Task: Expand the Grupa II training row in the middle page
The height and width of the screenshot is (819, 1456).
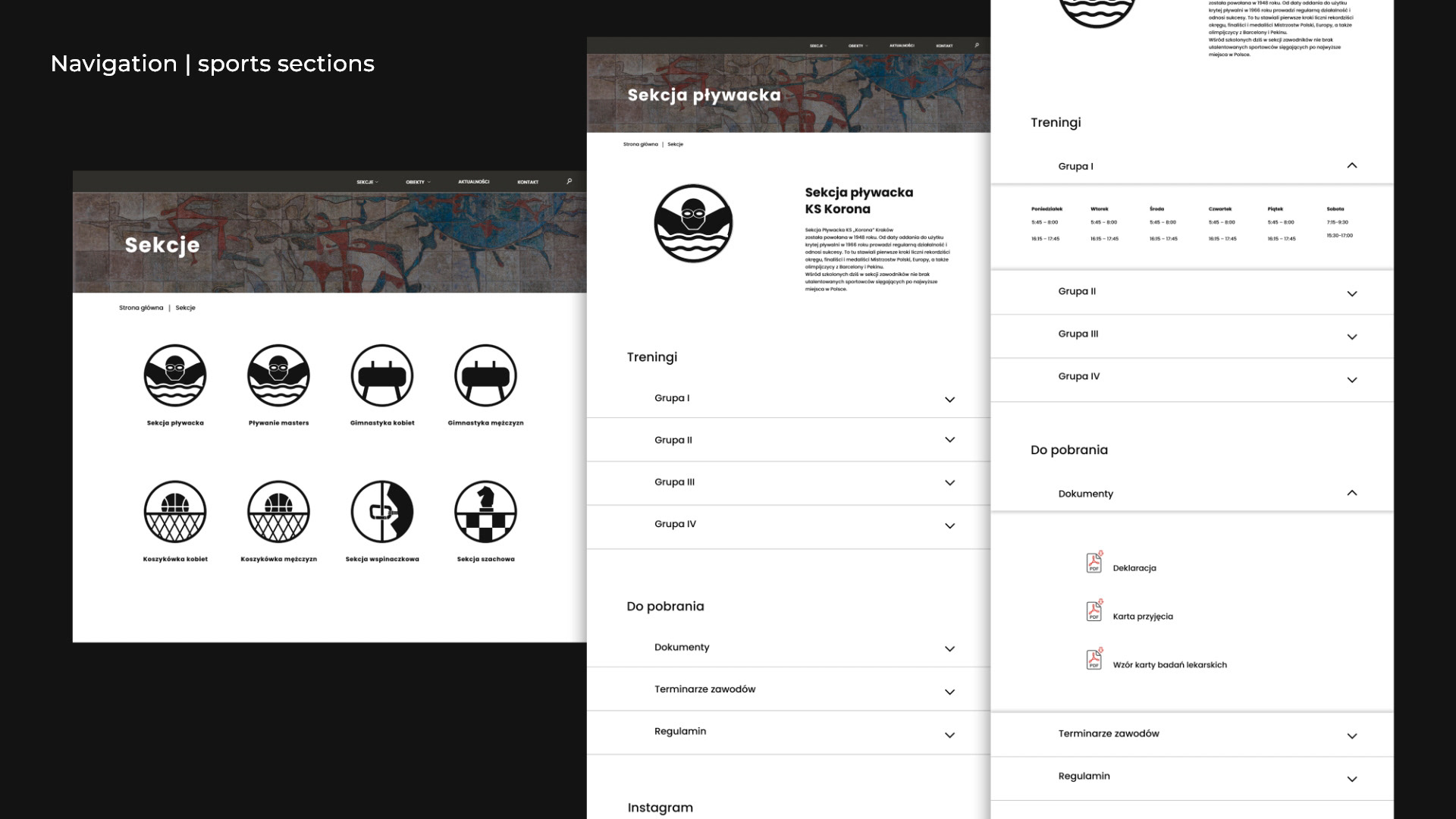Action: [949, 440]
